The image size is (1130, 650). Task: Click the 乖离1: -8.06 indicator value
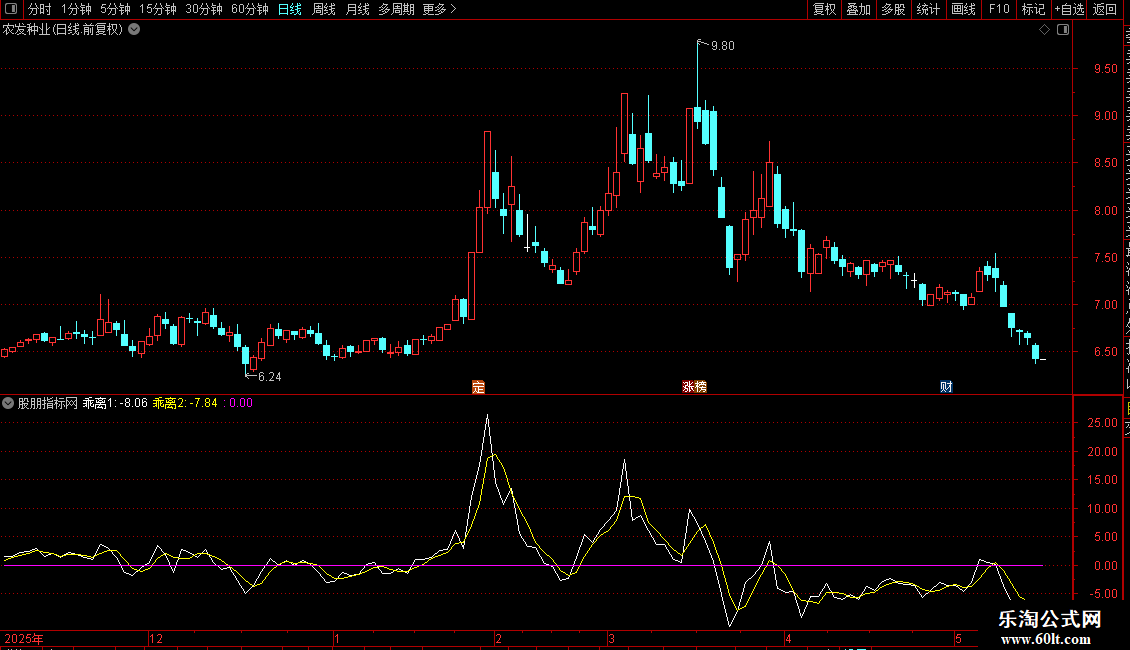point(115,403)
